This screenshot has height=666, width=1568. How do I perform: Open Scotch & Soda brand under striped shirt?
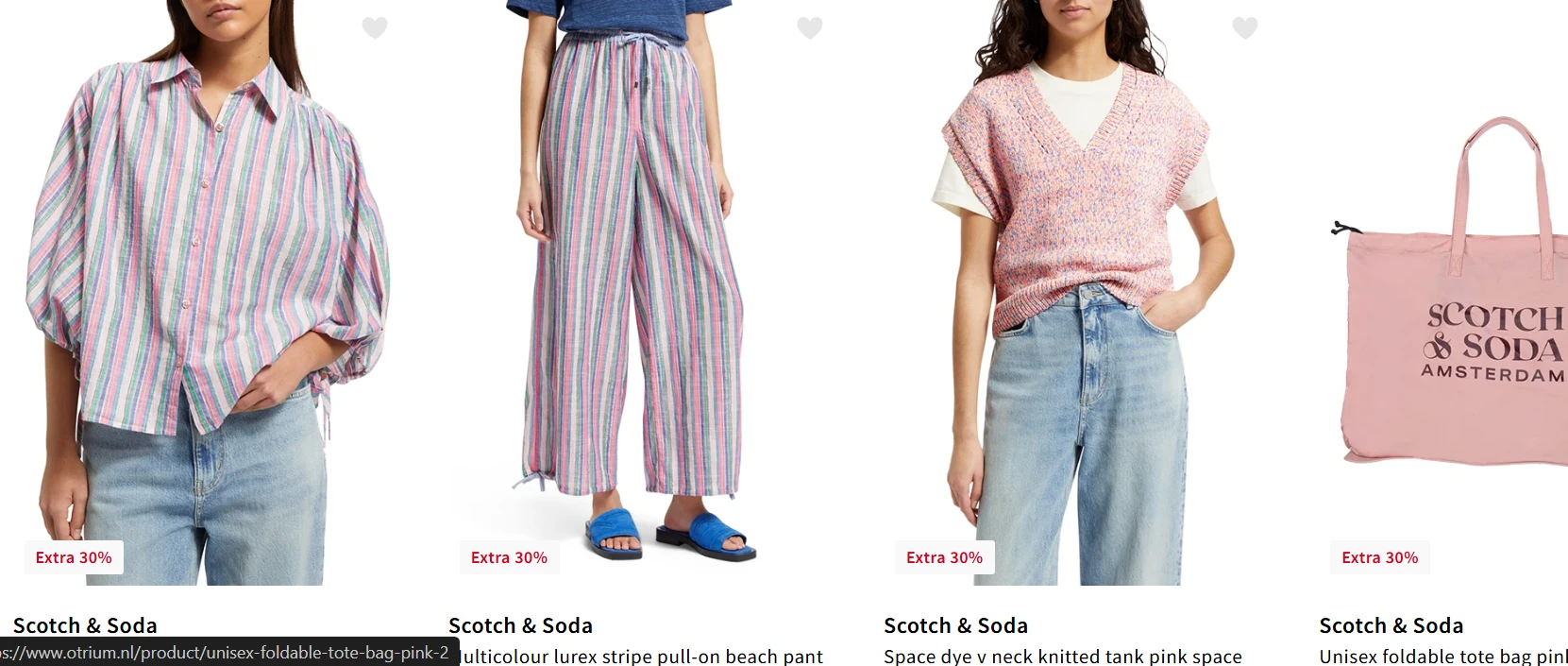[x=85, y=625]
